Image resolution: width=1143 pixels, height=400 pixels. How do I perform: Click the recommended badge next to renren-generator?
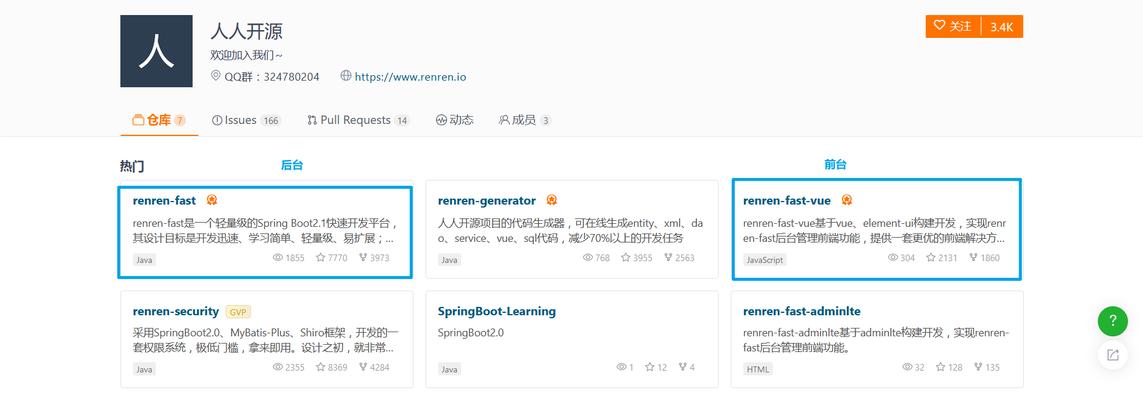pos(552,200)
